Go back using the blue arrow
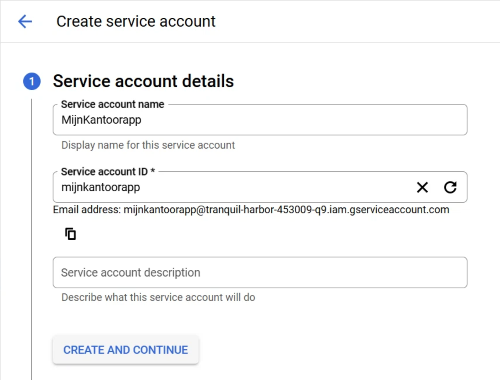The image size is (500, 380). [25, 22]
